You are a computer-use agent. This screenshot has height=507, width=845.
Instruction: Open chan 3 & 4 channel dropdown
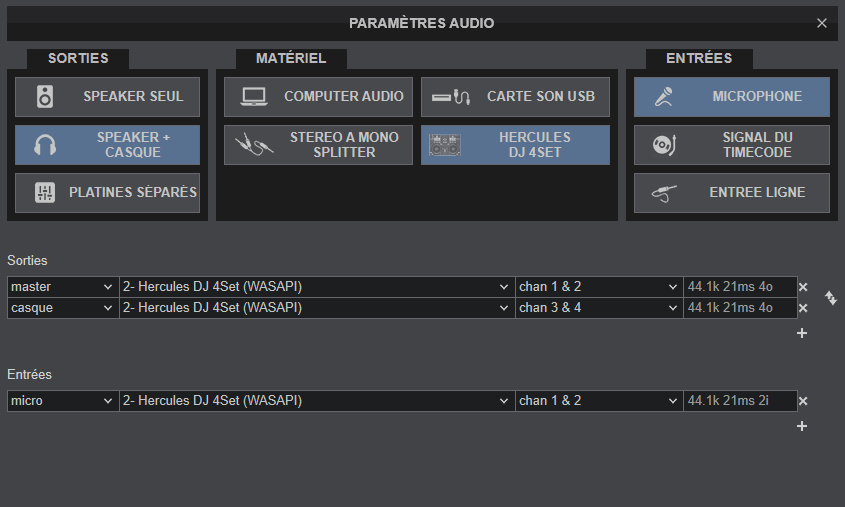click(x=599, y=308)
